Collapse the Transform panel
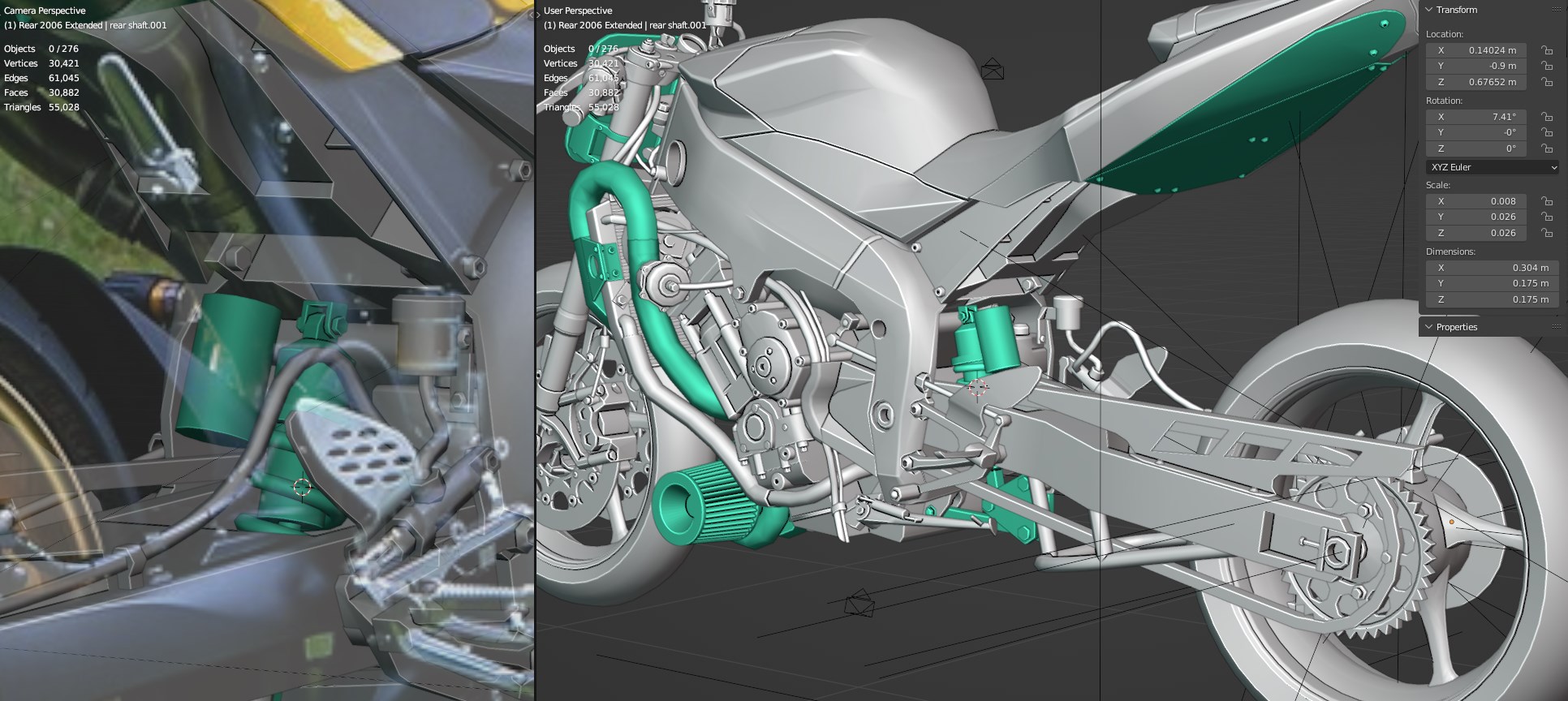The width and height of the screenshot is (1568, 701). 1429,10
